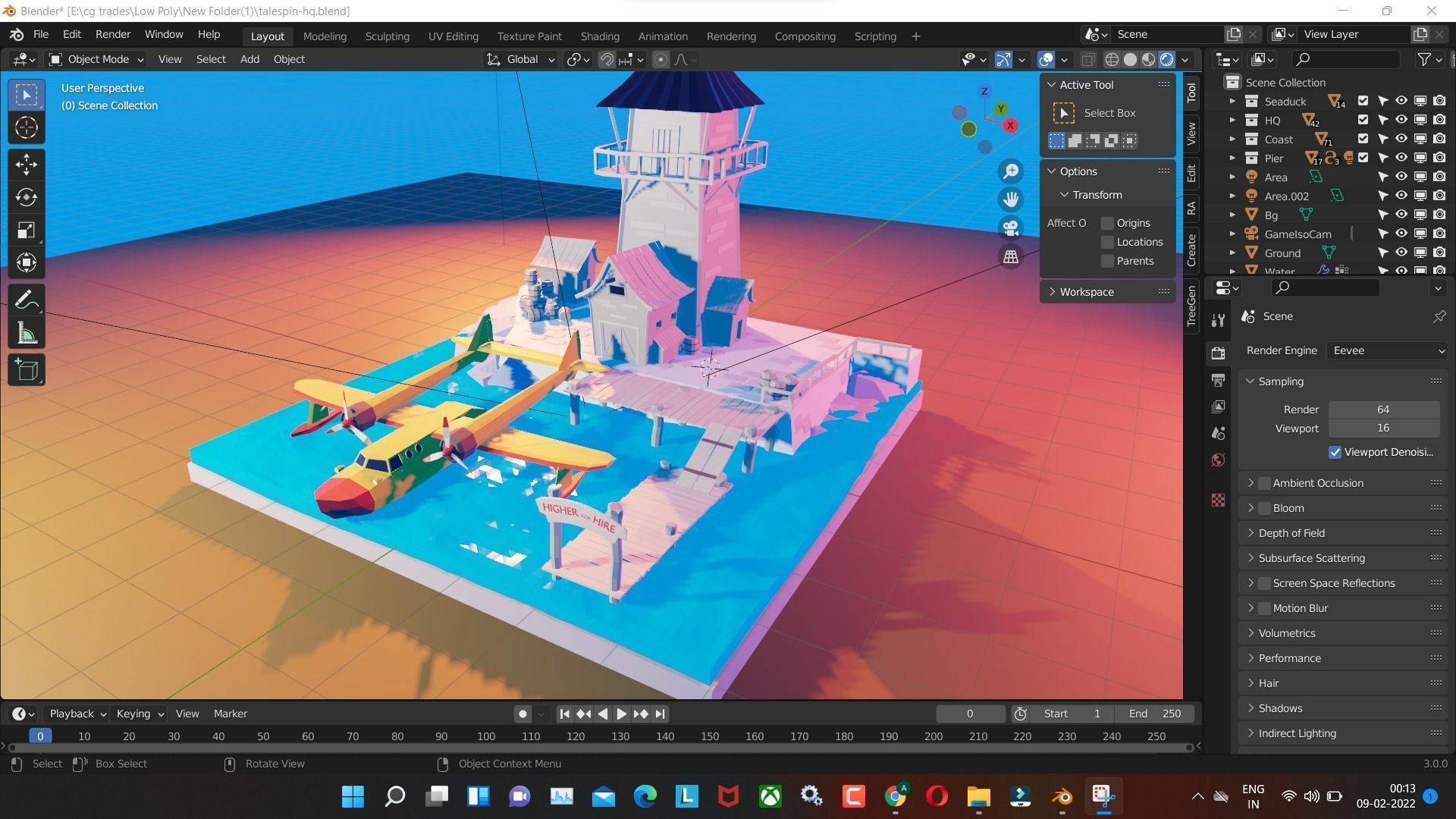The image size is (1456, 819).
Task: Click frame 100 on the timeline
Action: 486,736
